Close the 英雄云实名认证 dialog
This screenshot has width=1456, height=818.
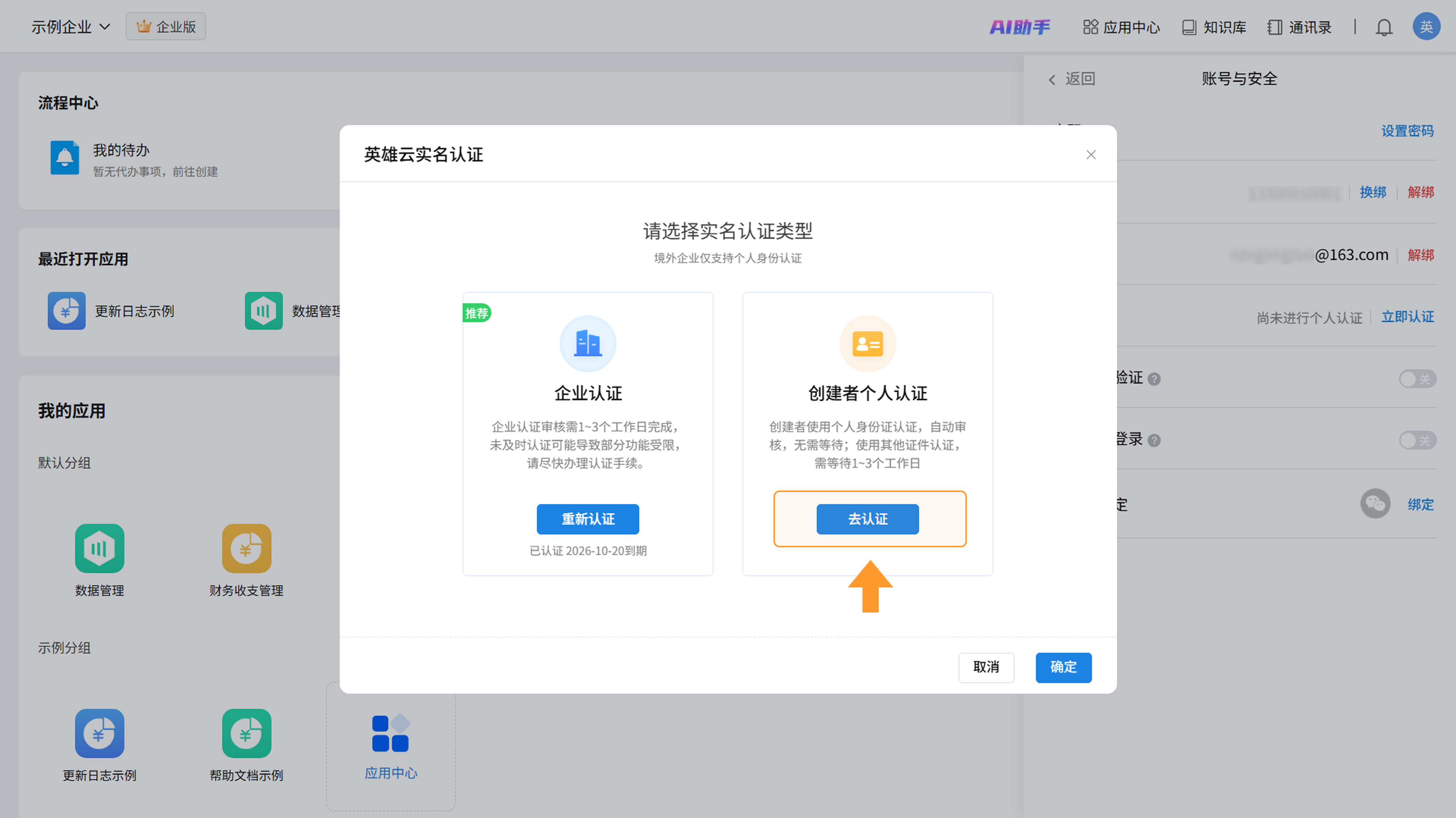[1091, 155]
